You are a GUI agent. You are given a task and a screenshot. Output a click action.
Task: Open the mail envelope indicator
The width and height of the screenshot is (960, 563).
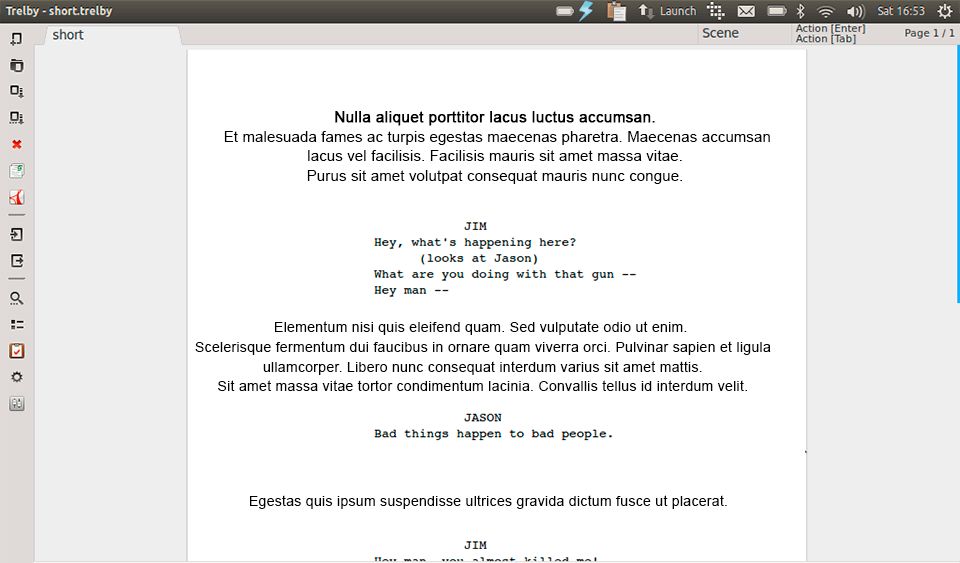(746, 11)
